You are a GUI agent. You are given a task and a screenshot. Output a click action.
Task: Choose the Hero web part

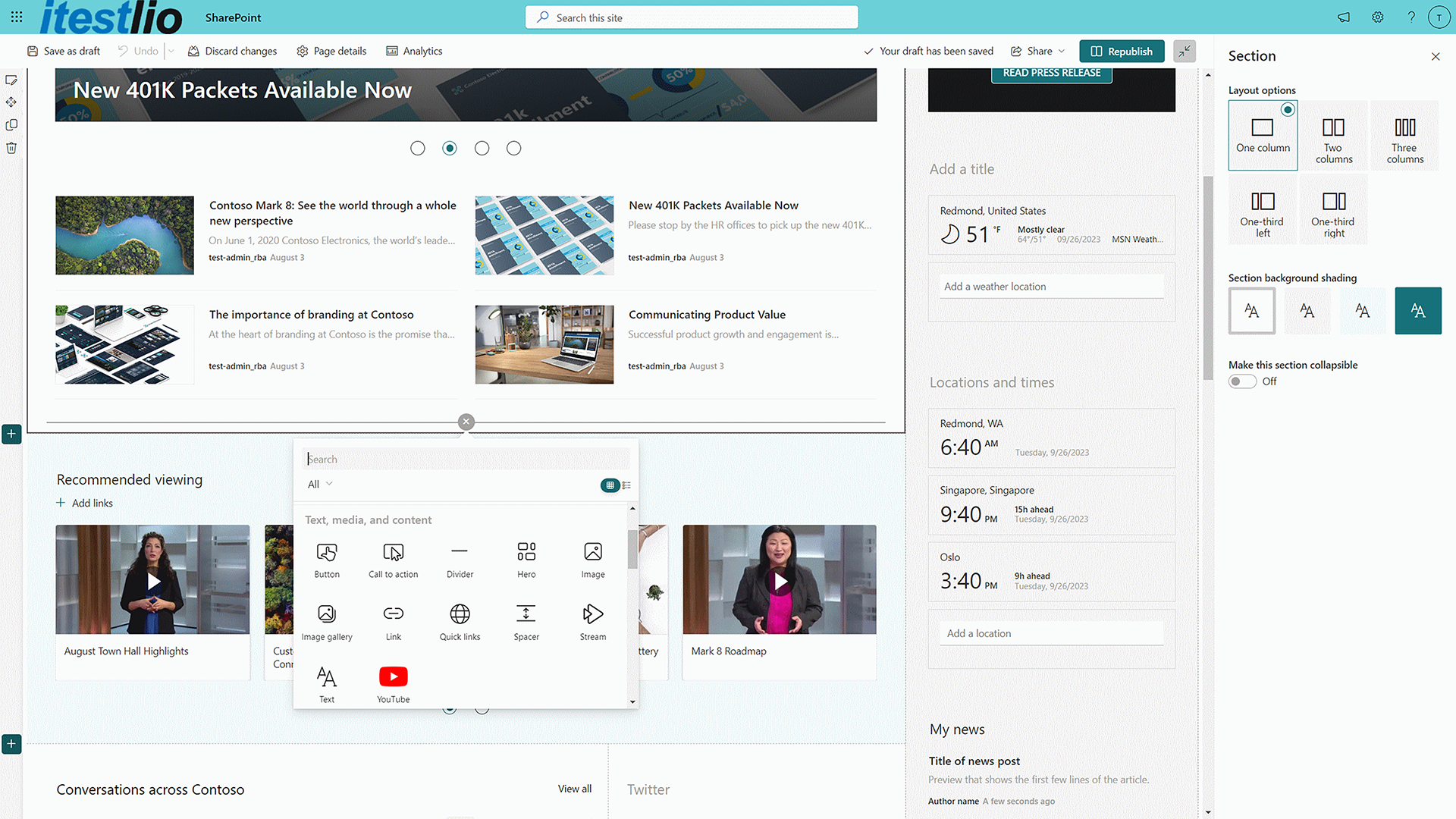coord(526,559)
